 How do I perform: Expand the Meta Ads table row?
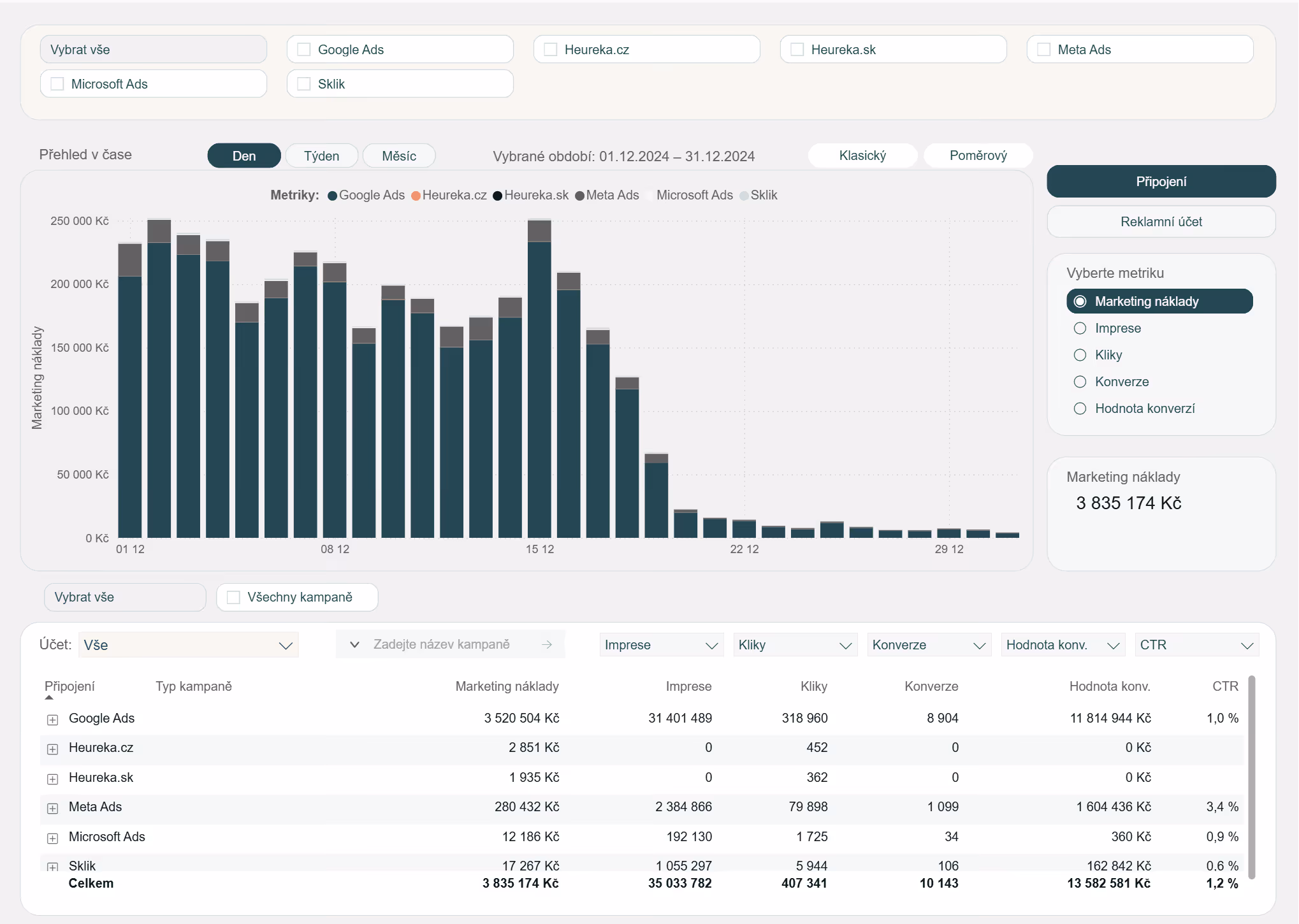(53, 808)
